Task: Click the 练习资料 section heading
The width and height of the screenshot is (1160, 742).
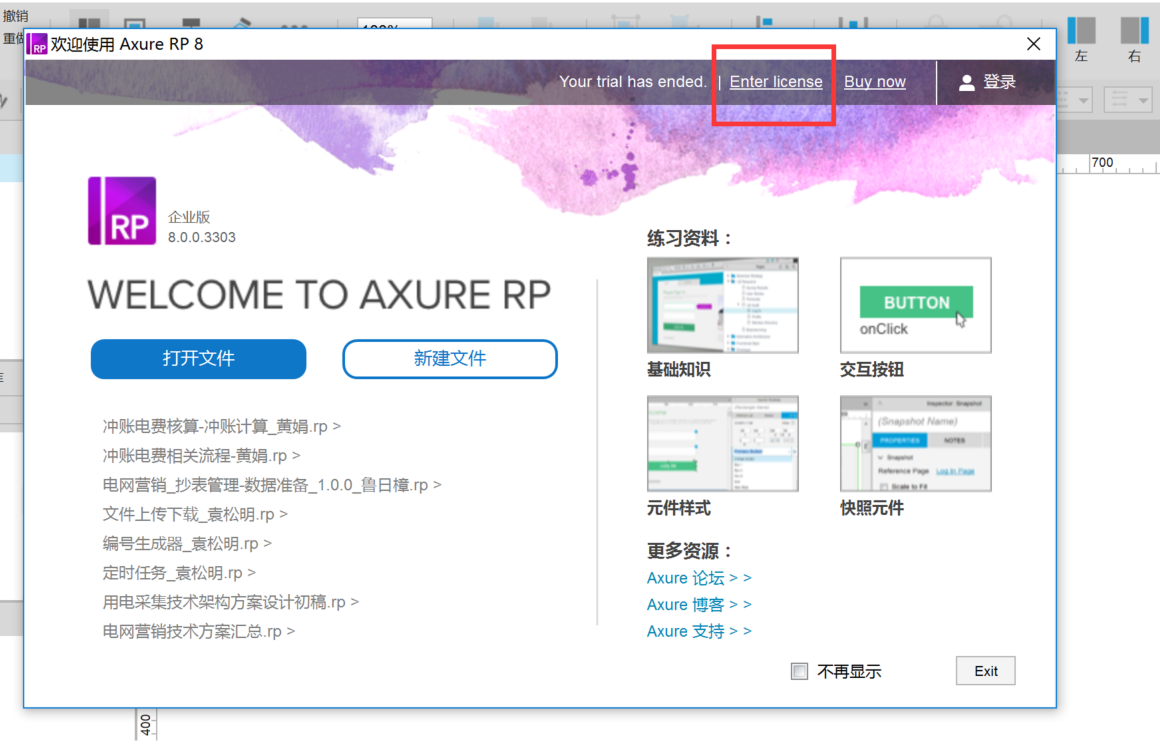Action: pos(689,238)
